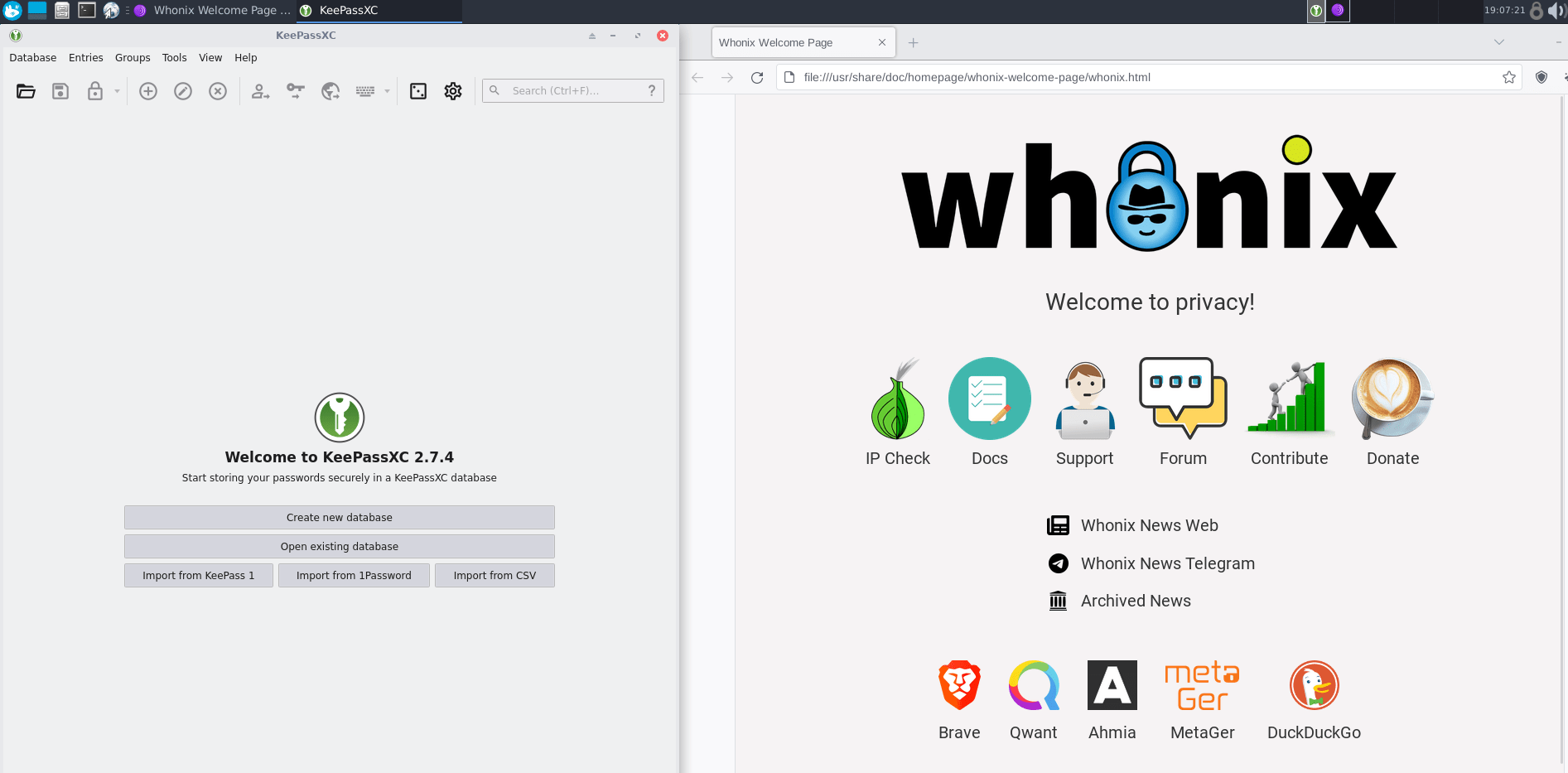
Task: Click the Copy URL globe icon
Action: pyautogui.click(x=330, y=91)
